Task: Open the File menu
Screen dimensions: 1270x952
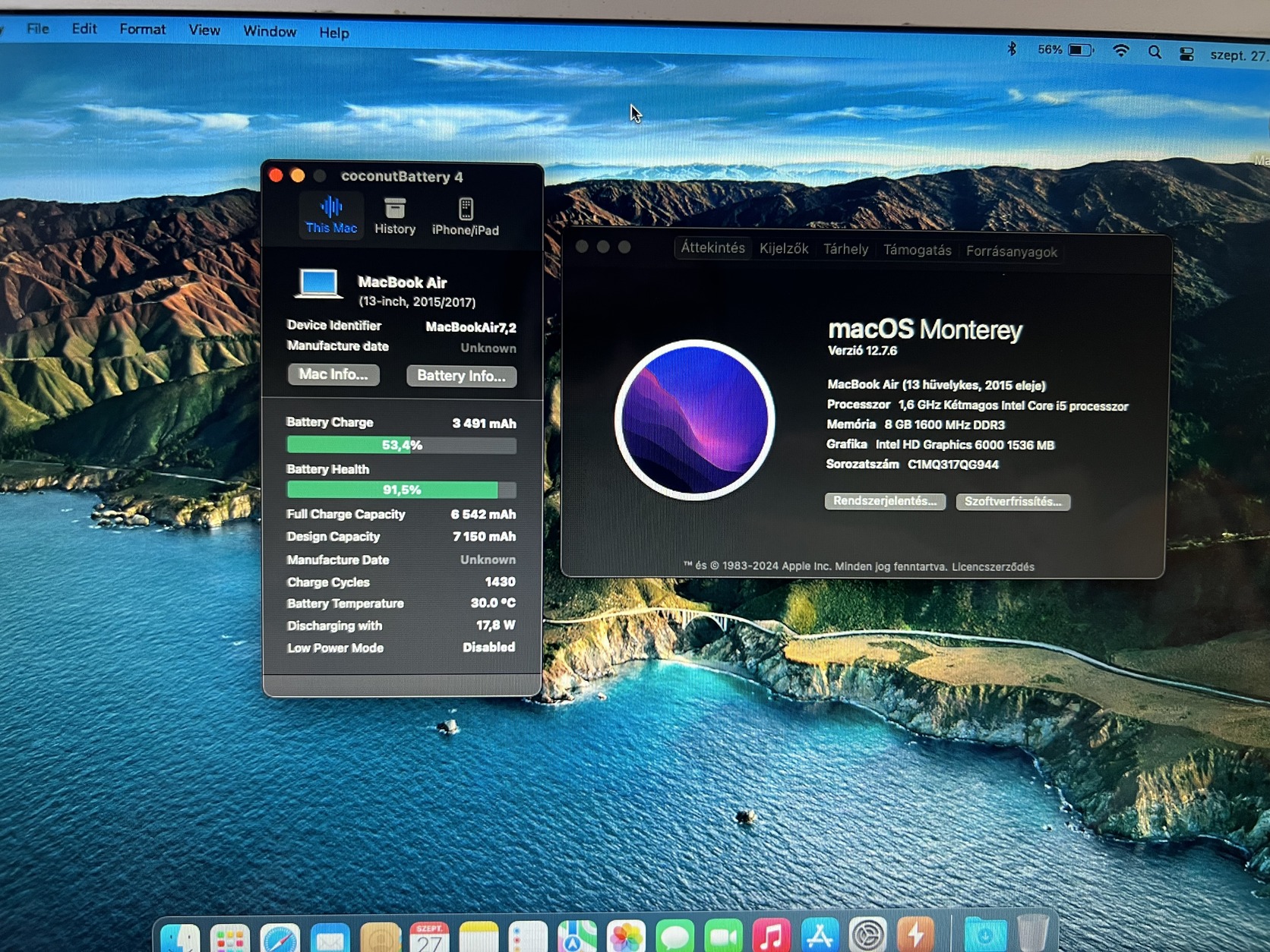Action: point(37,29)
